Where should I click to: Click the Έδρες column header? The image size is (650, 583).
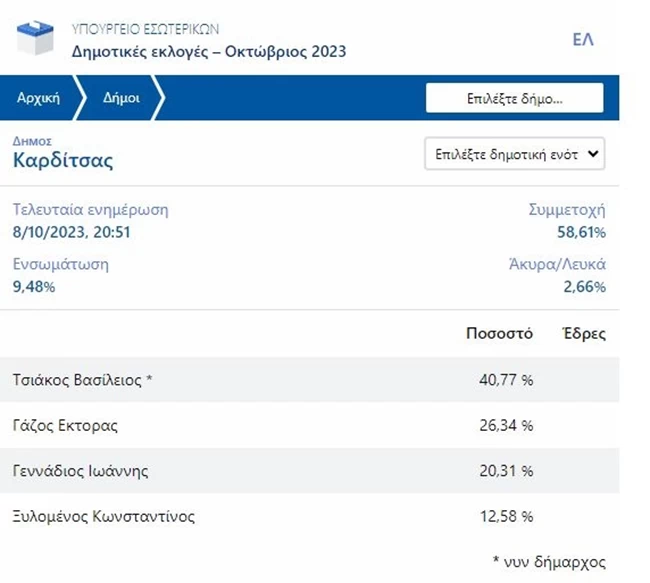584,334
